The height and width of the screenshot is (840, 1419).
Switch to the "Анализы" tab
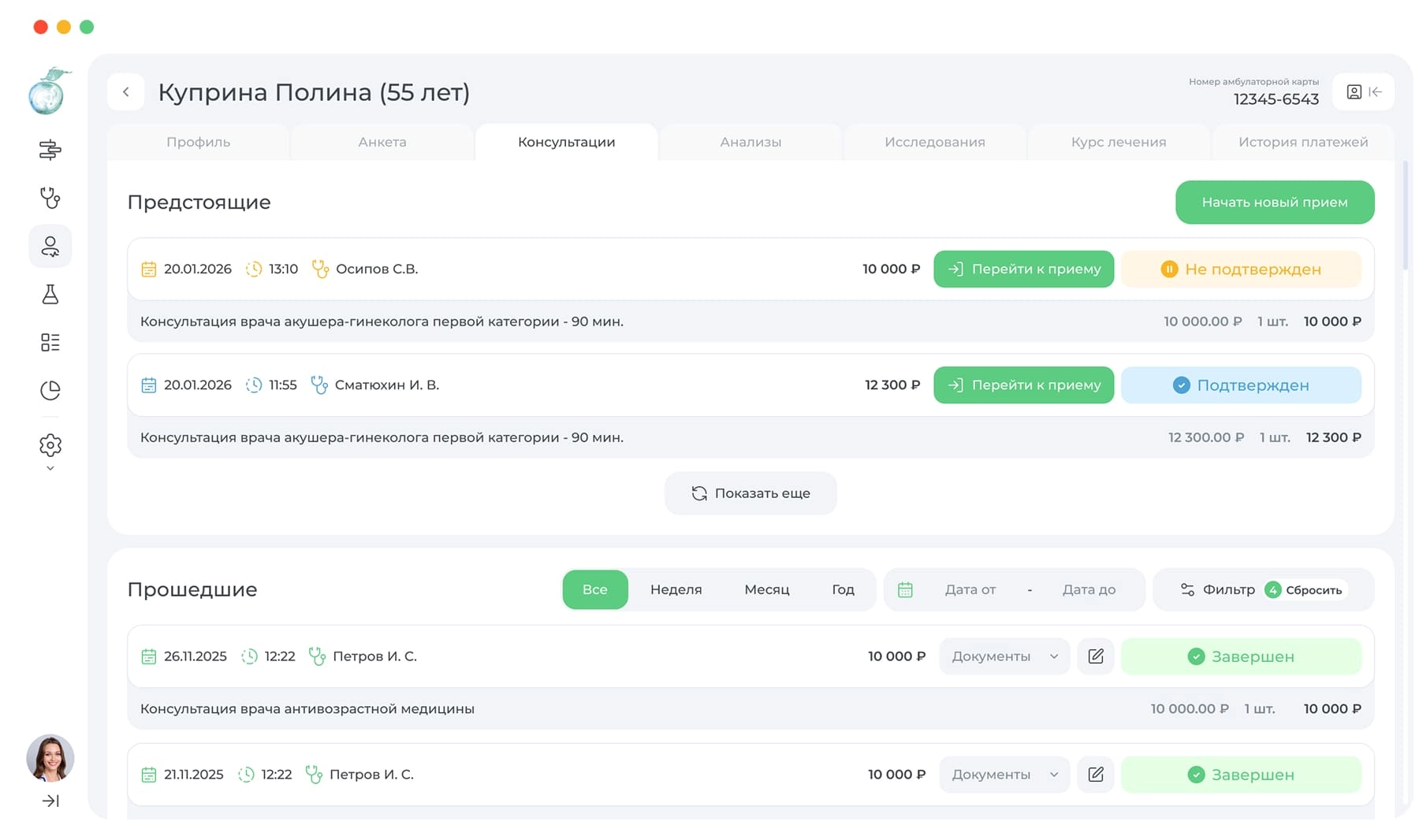(x=750, y=142)
